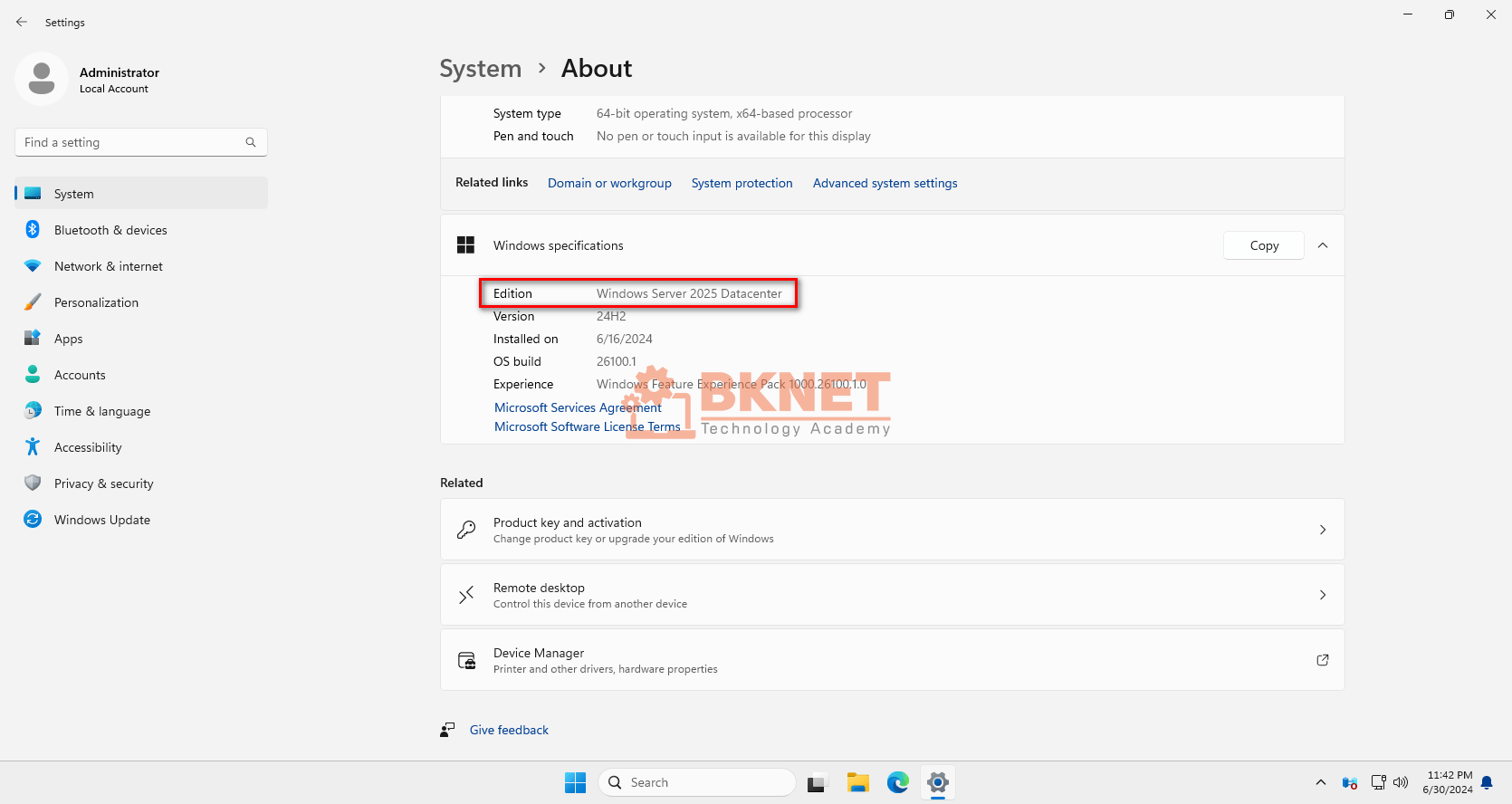Open Microsoft Services Agreement link
The height and width of the screenshot is (804, 1512).
click(x=578, y=407)
